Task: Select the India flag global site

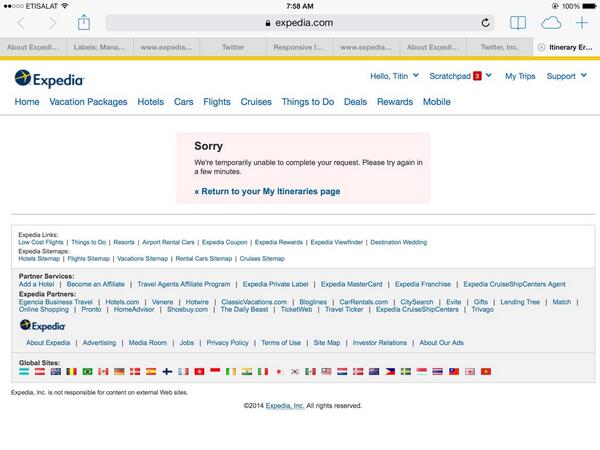Action: click(247, 372)
